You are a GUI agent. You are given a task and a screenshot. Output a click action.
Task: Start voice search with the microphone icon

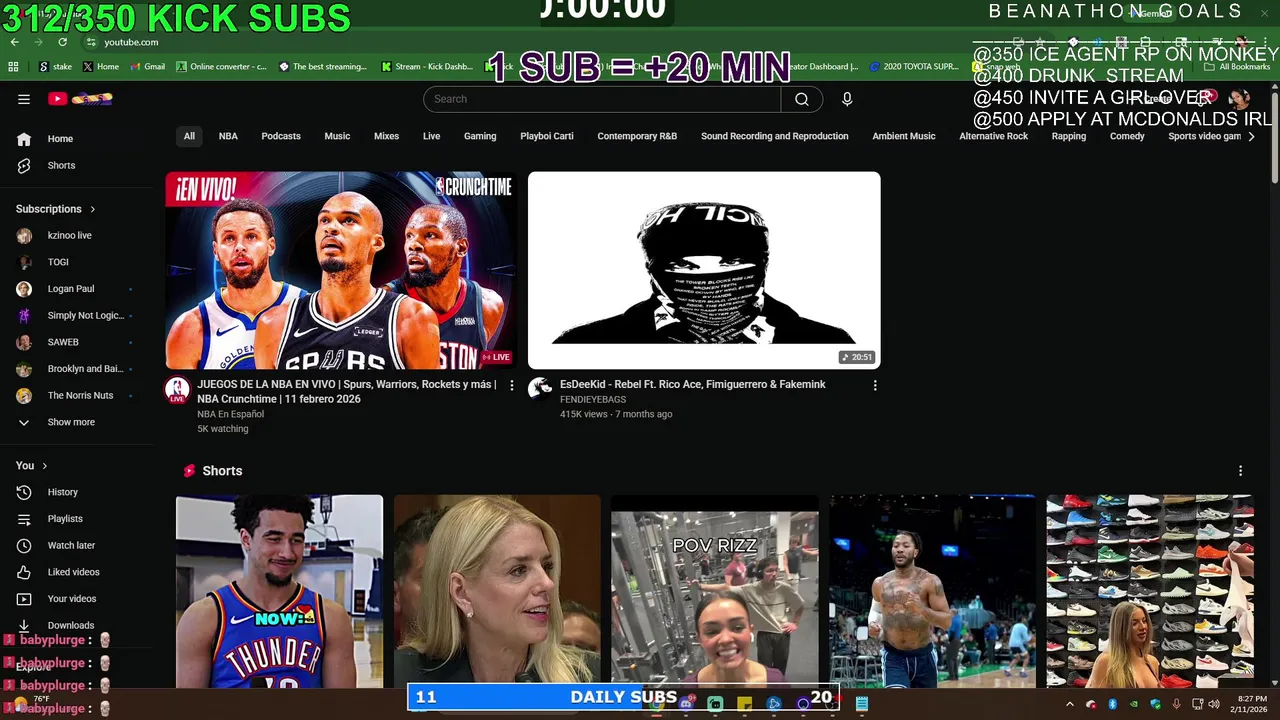click(x=847, y=99)
